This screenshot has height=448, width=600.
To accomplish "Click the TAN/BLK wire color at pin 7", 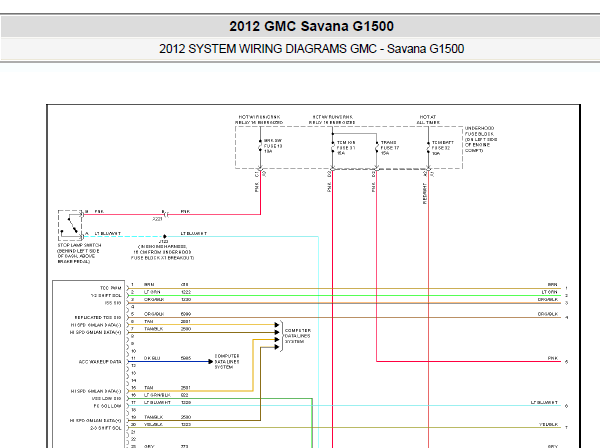I will (153, 329).
